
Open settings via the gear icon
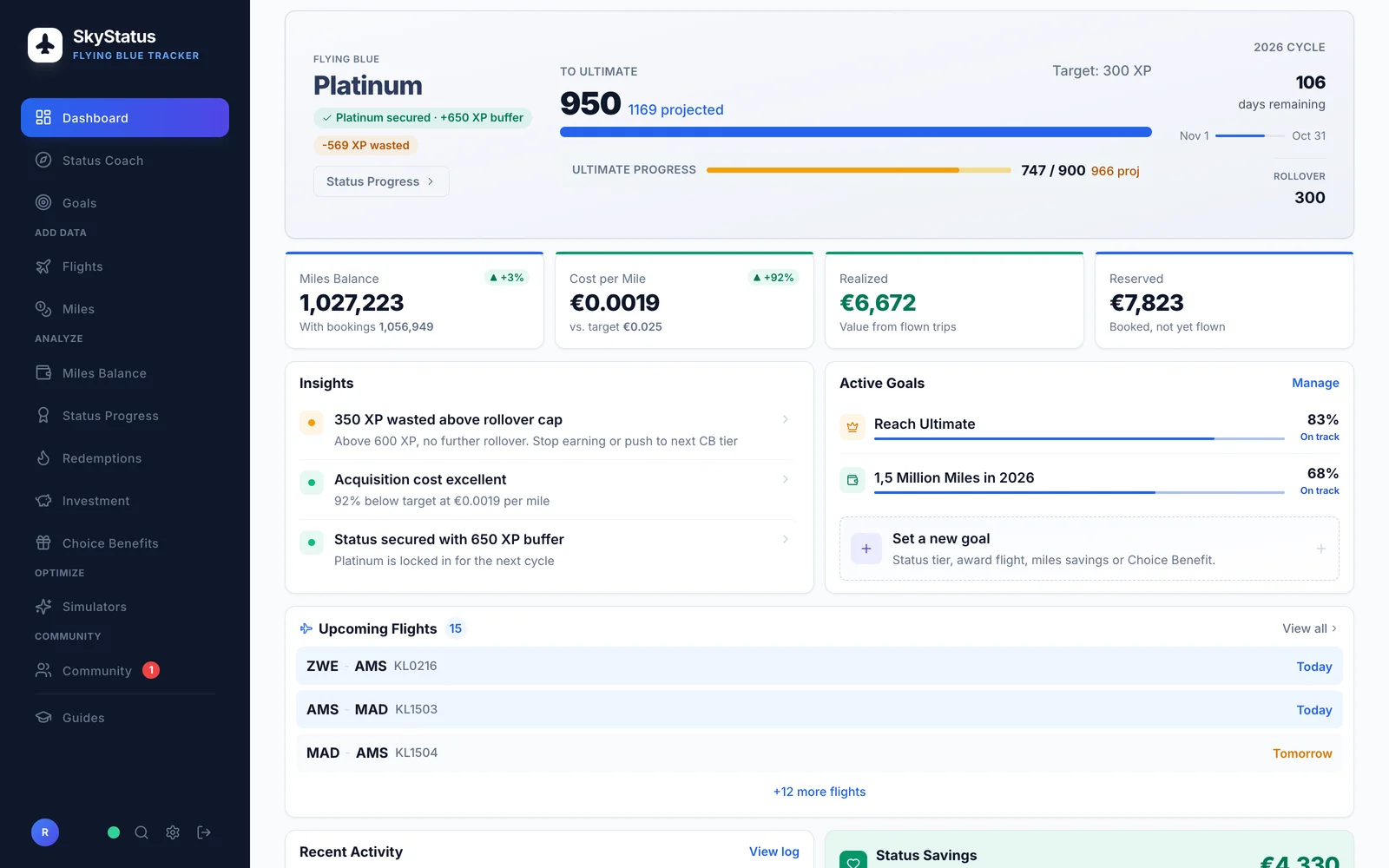point(173,832)
